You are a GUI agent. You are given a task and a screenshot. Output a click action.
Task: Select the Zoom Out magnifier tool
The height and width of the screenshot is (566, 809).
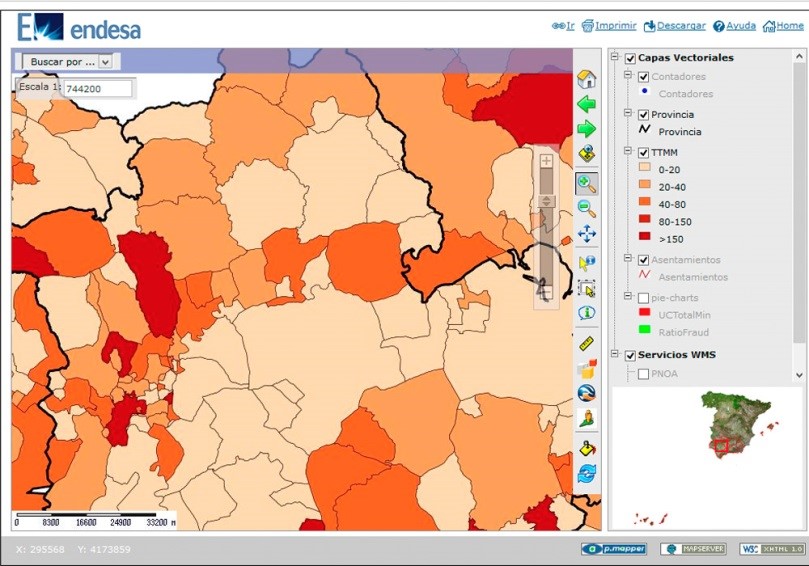[x=587, y=209]
